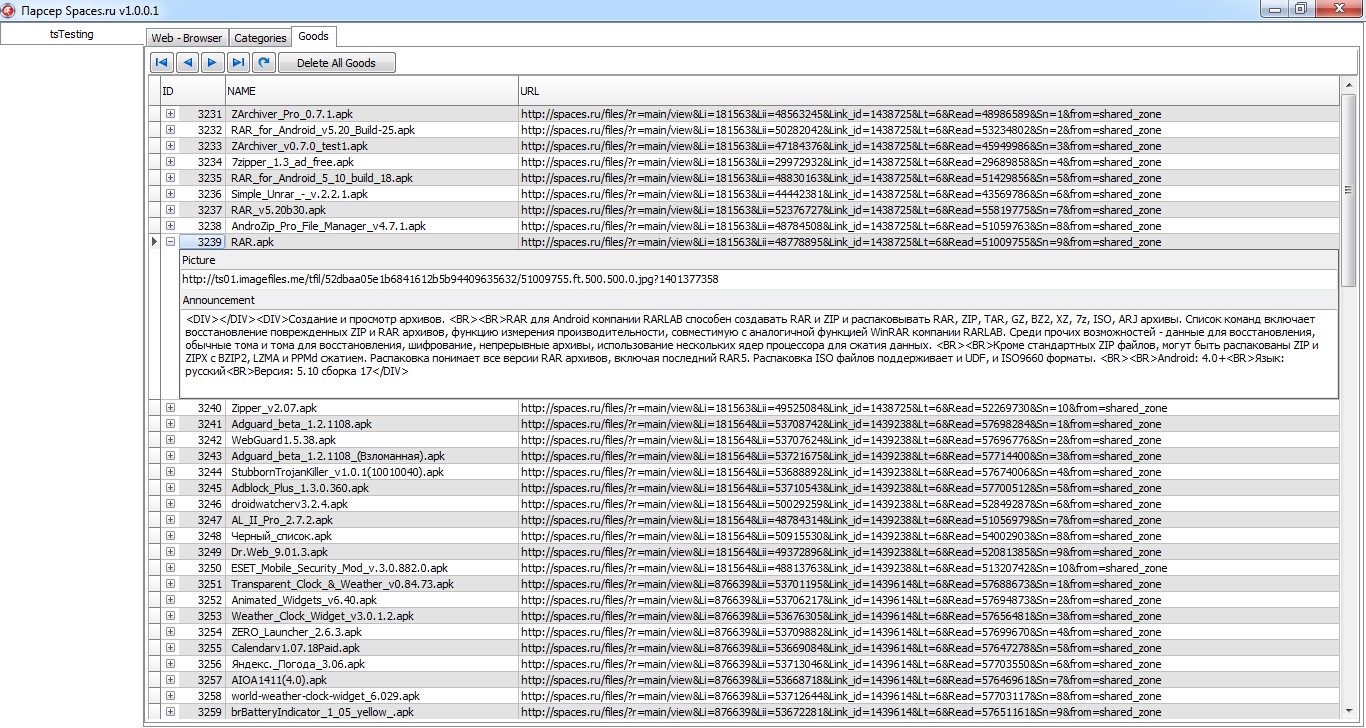The image size is (1366, 728).
Task: Click the URL cell of WebGuard1.5.38.apk row
Action: (x=928, y=440)
